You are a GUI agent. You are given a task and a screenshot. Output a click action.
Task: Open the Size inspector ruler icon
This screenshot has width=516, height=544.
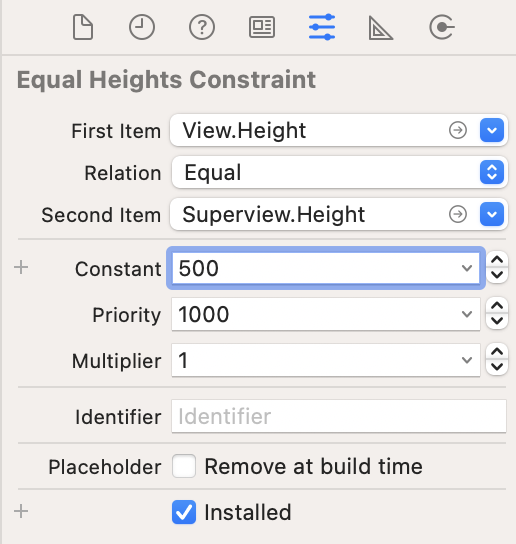point(381,28)
